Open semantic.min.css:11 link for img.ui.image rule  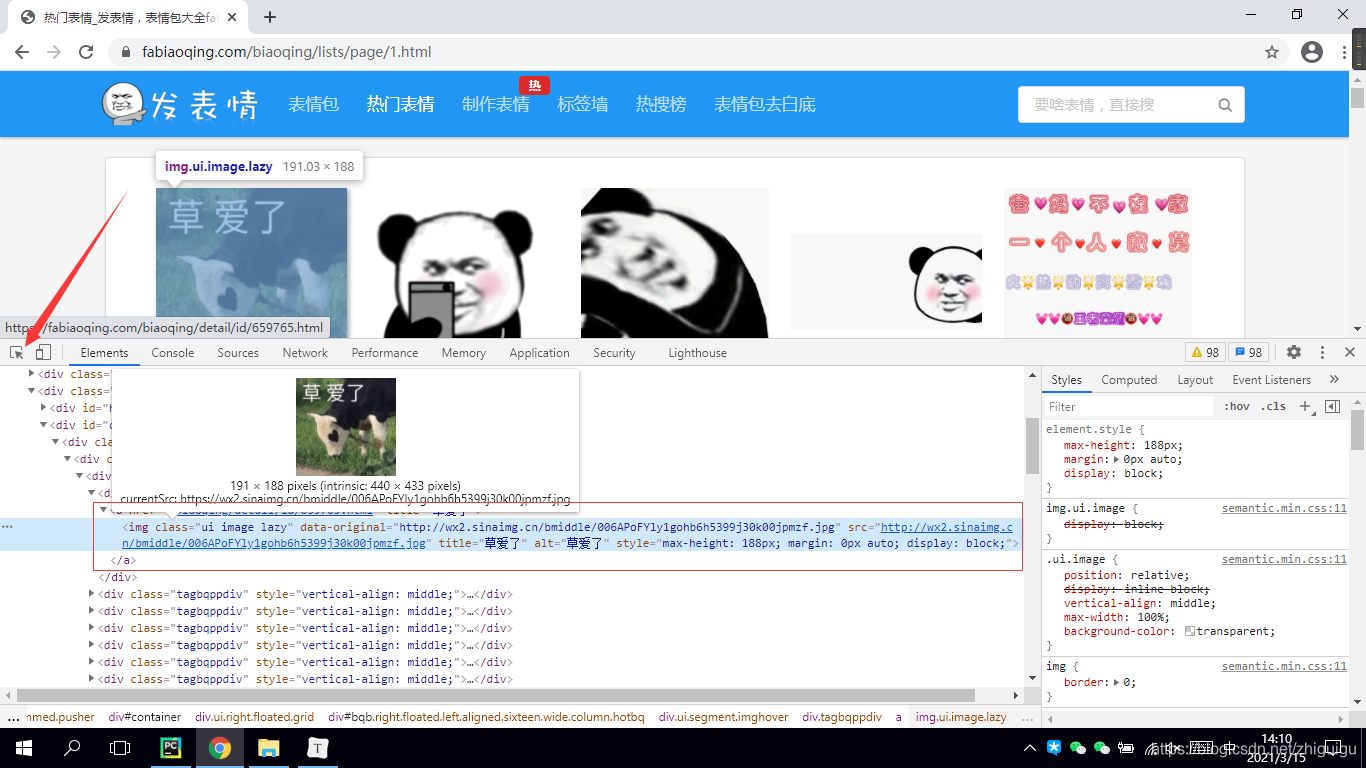(1284, 508)
